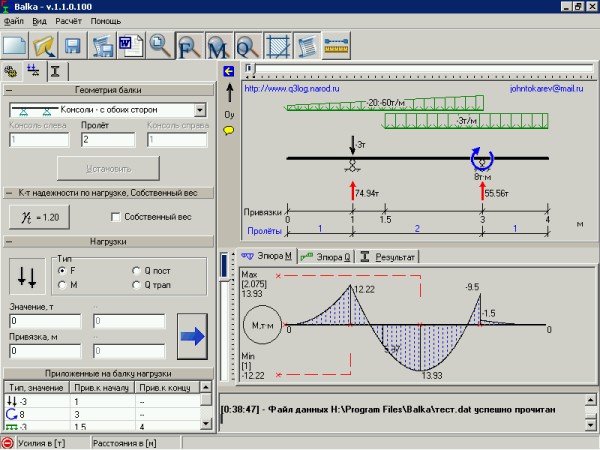Click the Прив.к началу column header
The width and height of the screenshot is (600, 450).
tap(102, 388)
